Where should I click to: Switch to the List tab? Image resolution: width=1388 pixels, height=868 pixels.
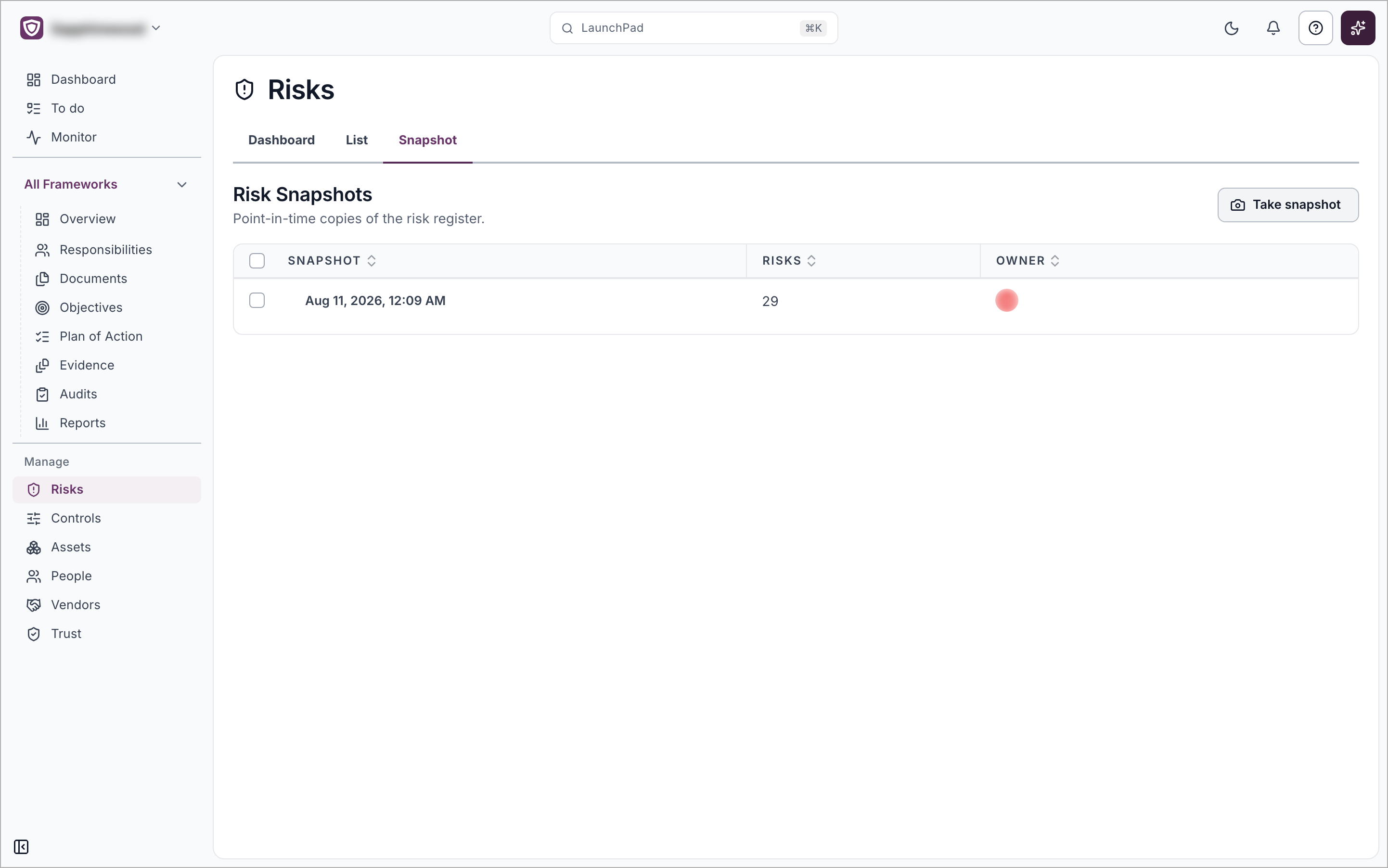(357, 140)
